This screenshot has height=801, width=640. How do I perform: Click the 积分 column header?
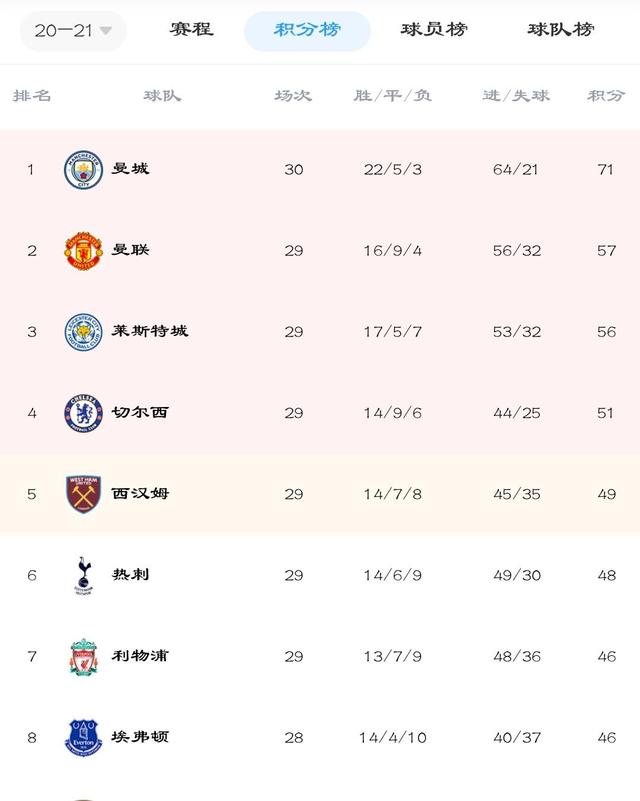606,96
